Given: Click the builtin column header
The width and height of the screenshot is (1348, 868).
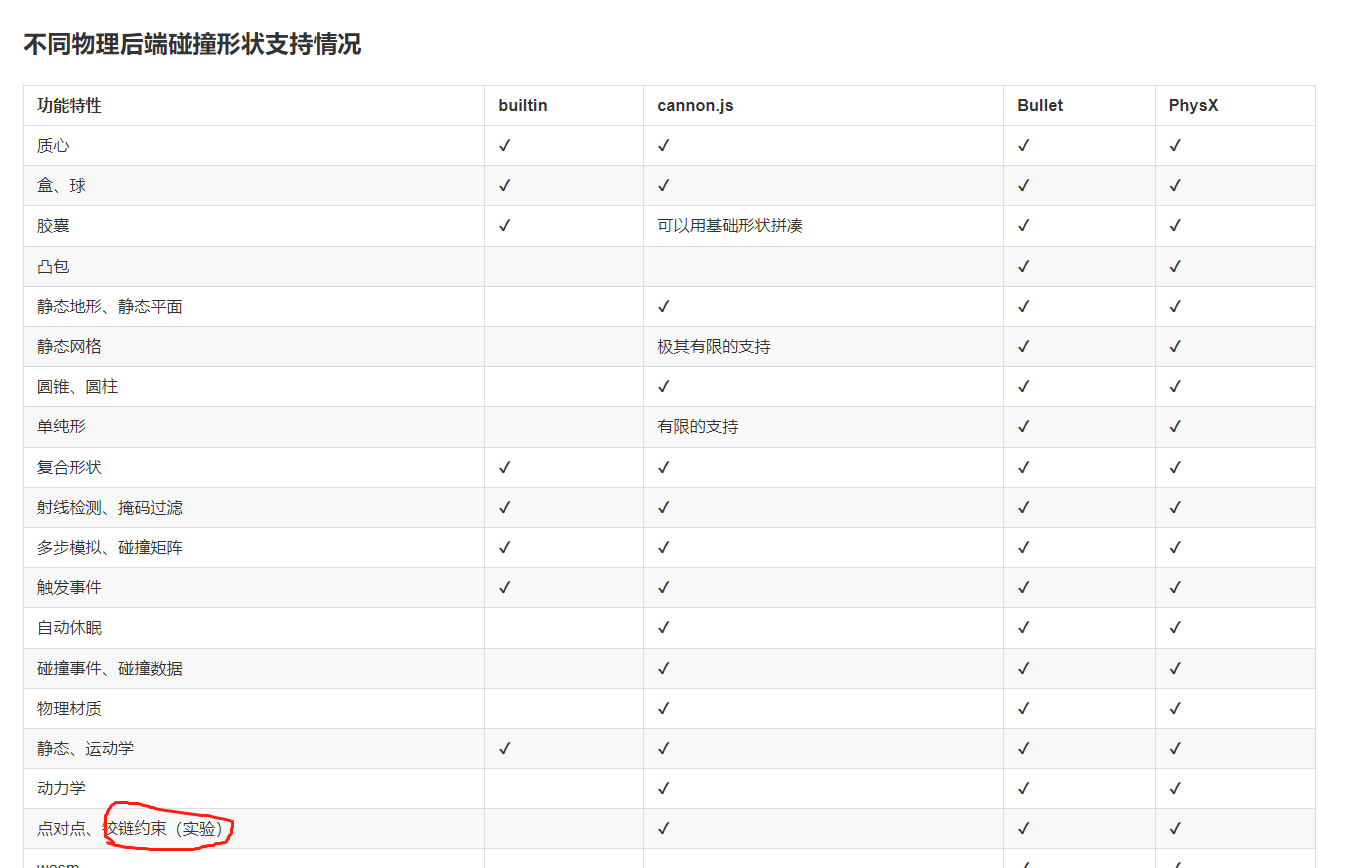Looking at the screenshot, I should pyautogui.click(x=523, y=105).
